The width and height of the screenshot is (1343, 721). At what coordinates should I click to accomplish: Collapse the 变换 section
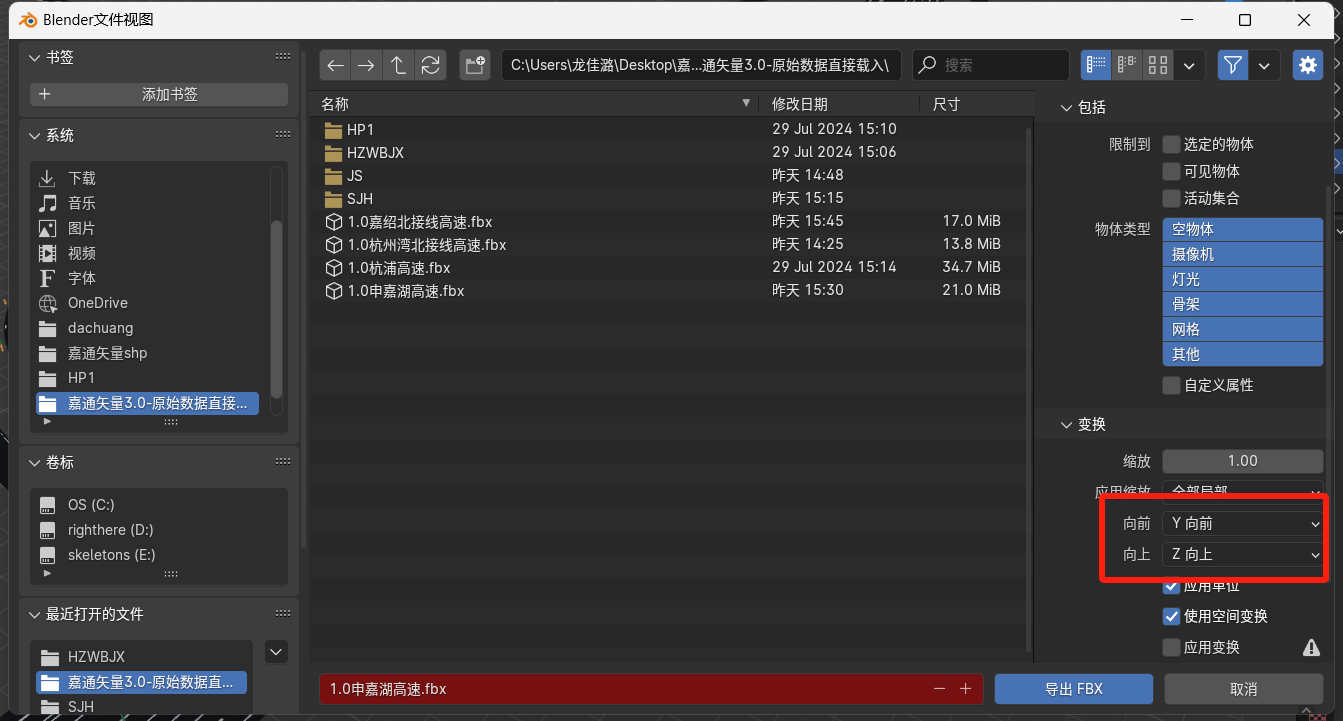[x=1065, y=424]
